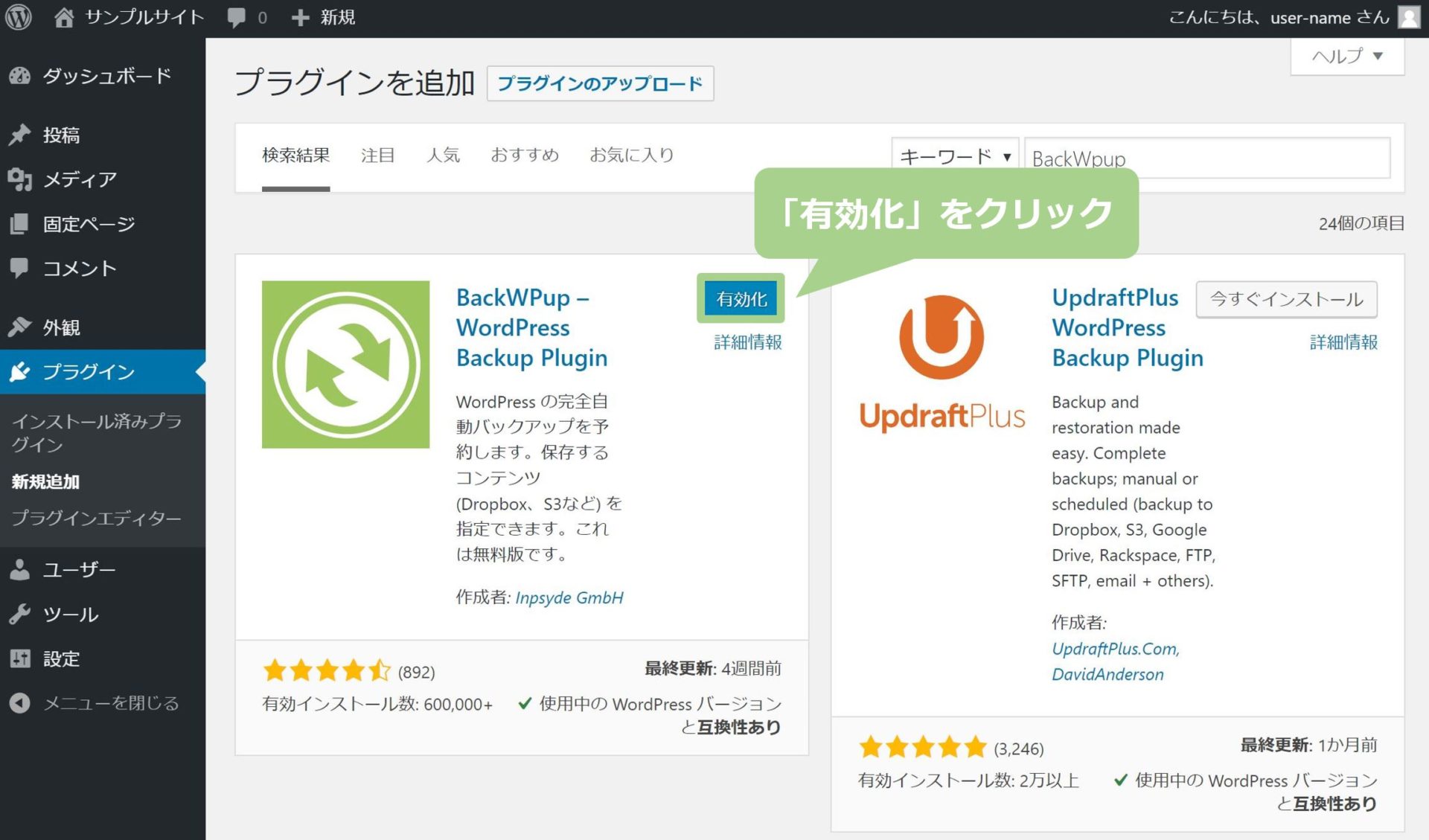Screen dimensions: 1429x840
Task: Open the ダッシュボード (Dashboard) menu icon
Action: tap(20, 75)
